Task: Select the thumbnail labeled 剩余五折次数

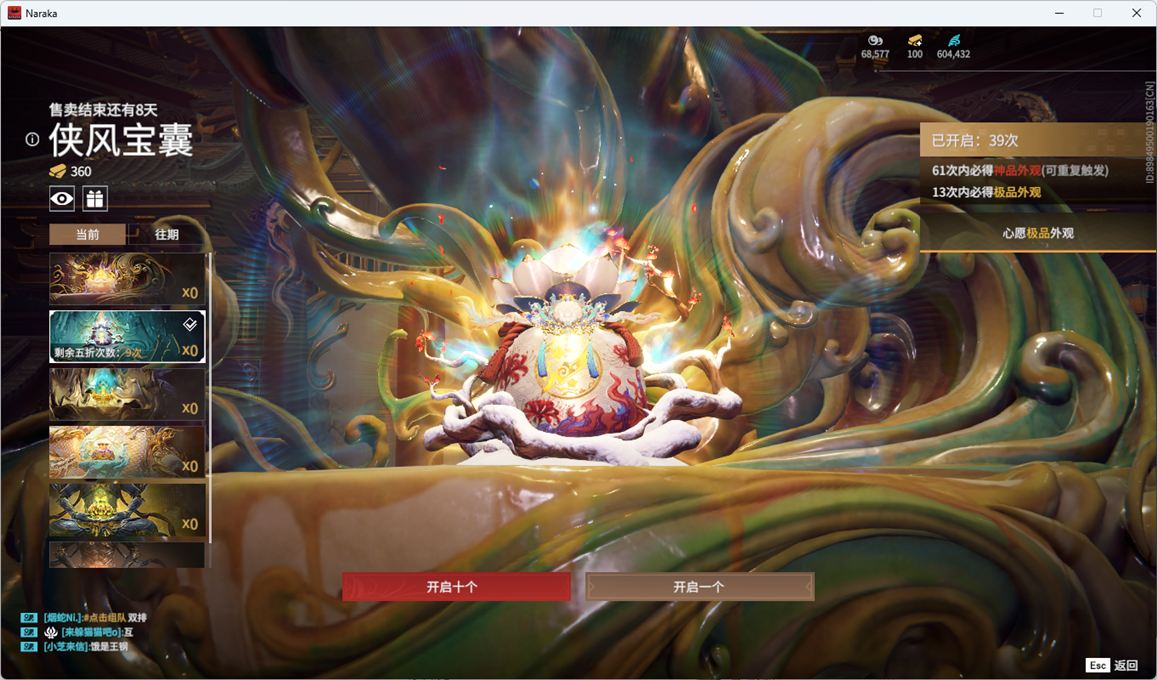Action: [127, 336]
